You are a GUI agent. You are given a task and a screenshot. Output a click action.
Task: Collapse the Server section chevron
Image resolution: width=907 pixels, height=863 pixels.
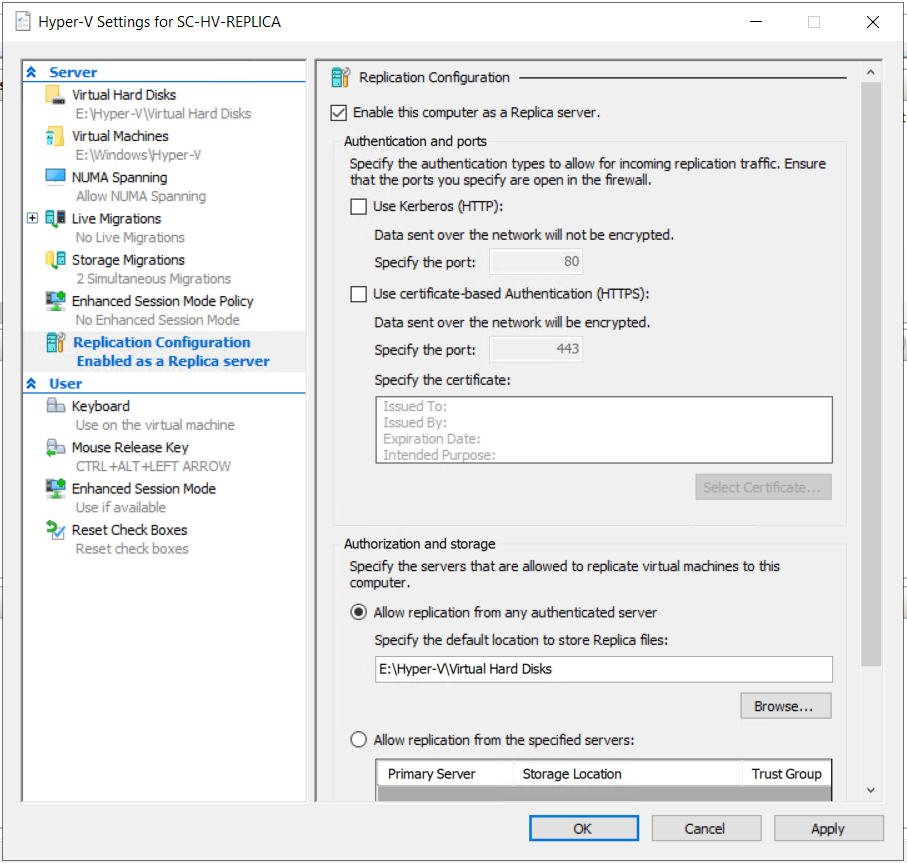pyautogui.click(x=32, y=72)
